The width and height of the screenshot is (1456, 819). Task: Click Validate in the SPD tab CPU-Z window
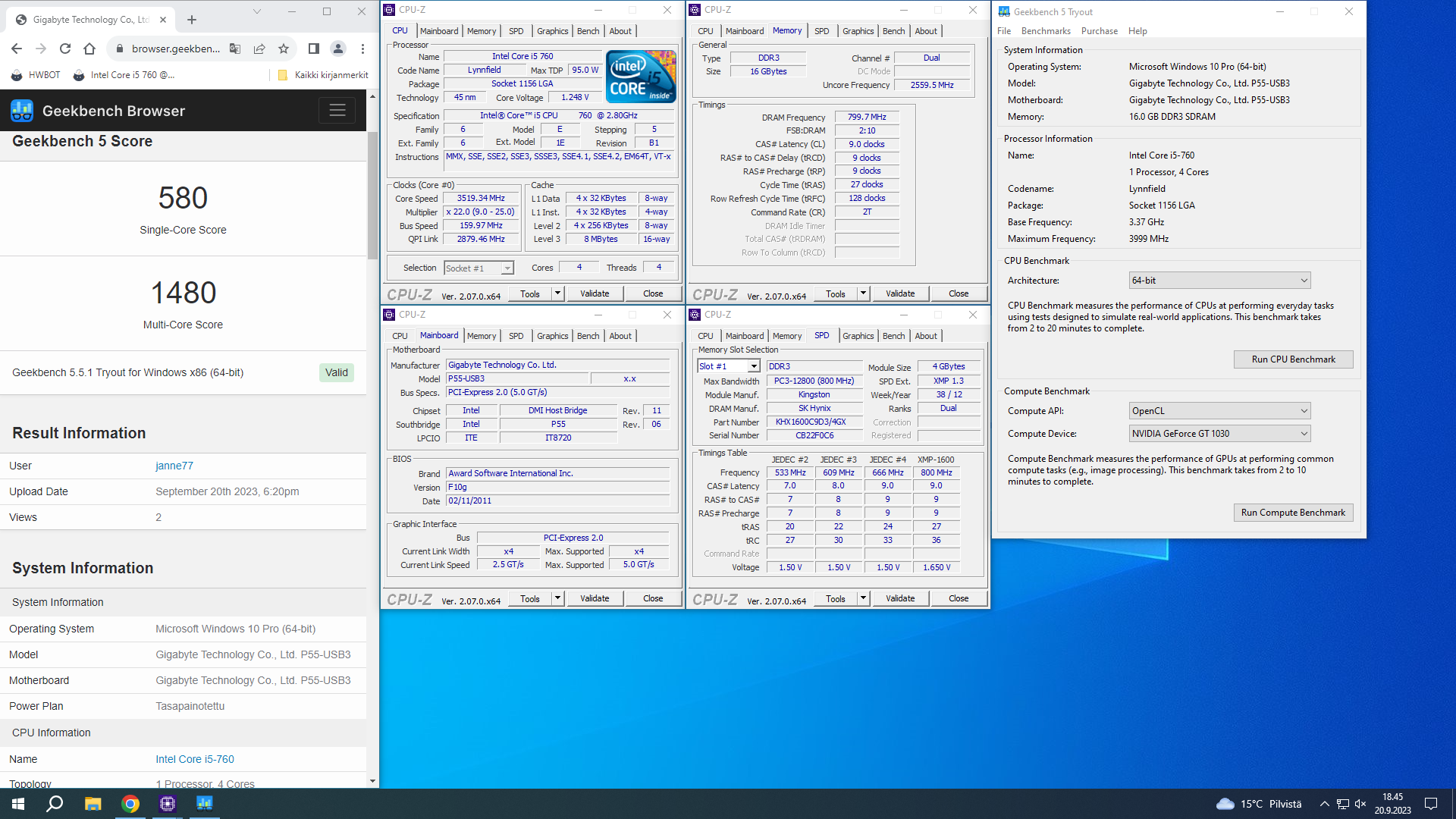900,598
